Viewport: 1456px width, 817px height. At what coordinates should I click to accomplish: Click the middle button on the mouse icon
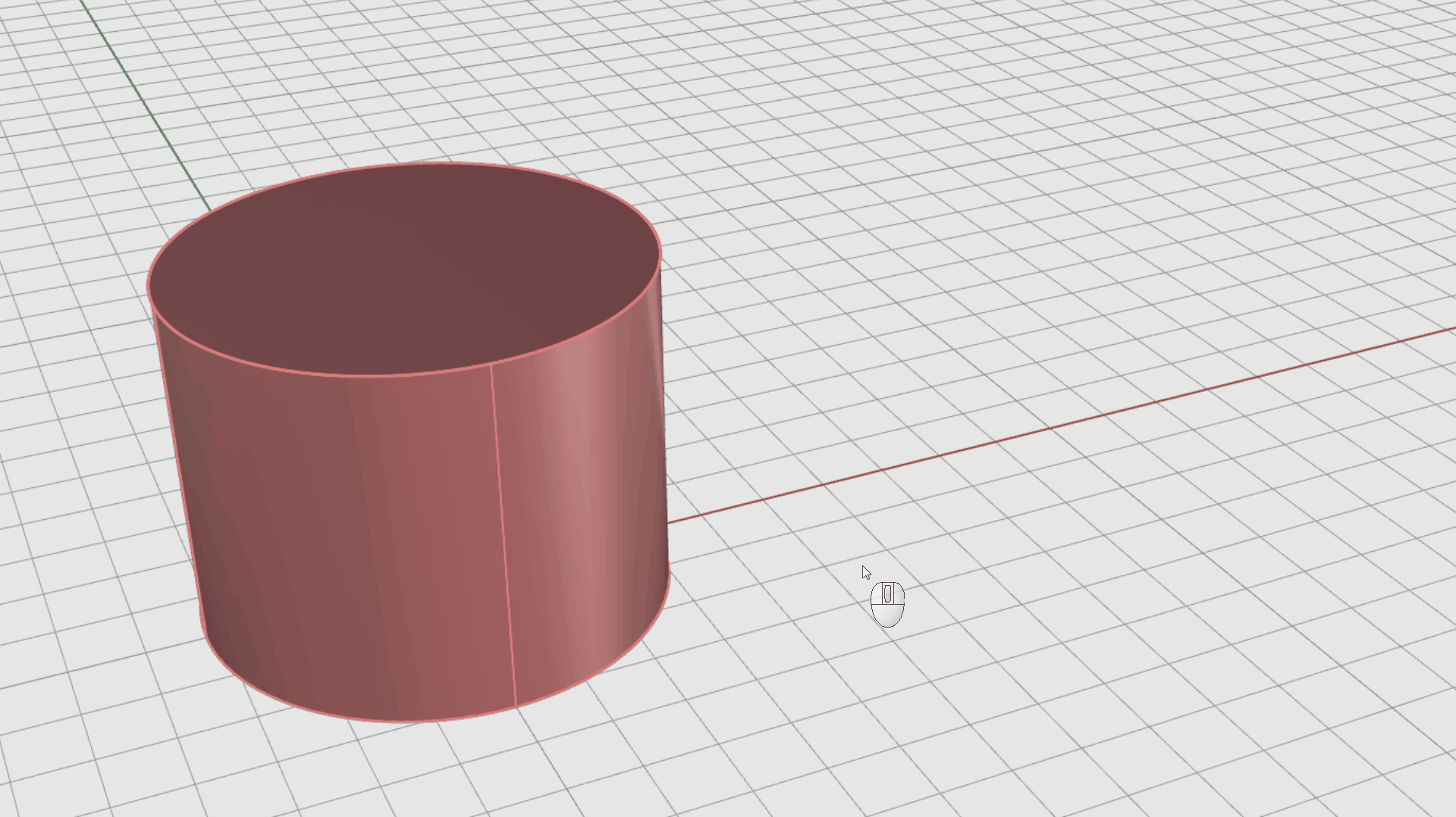(887, 594)
